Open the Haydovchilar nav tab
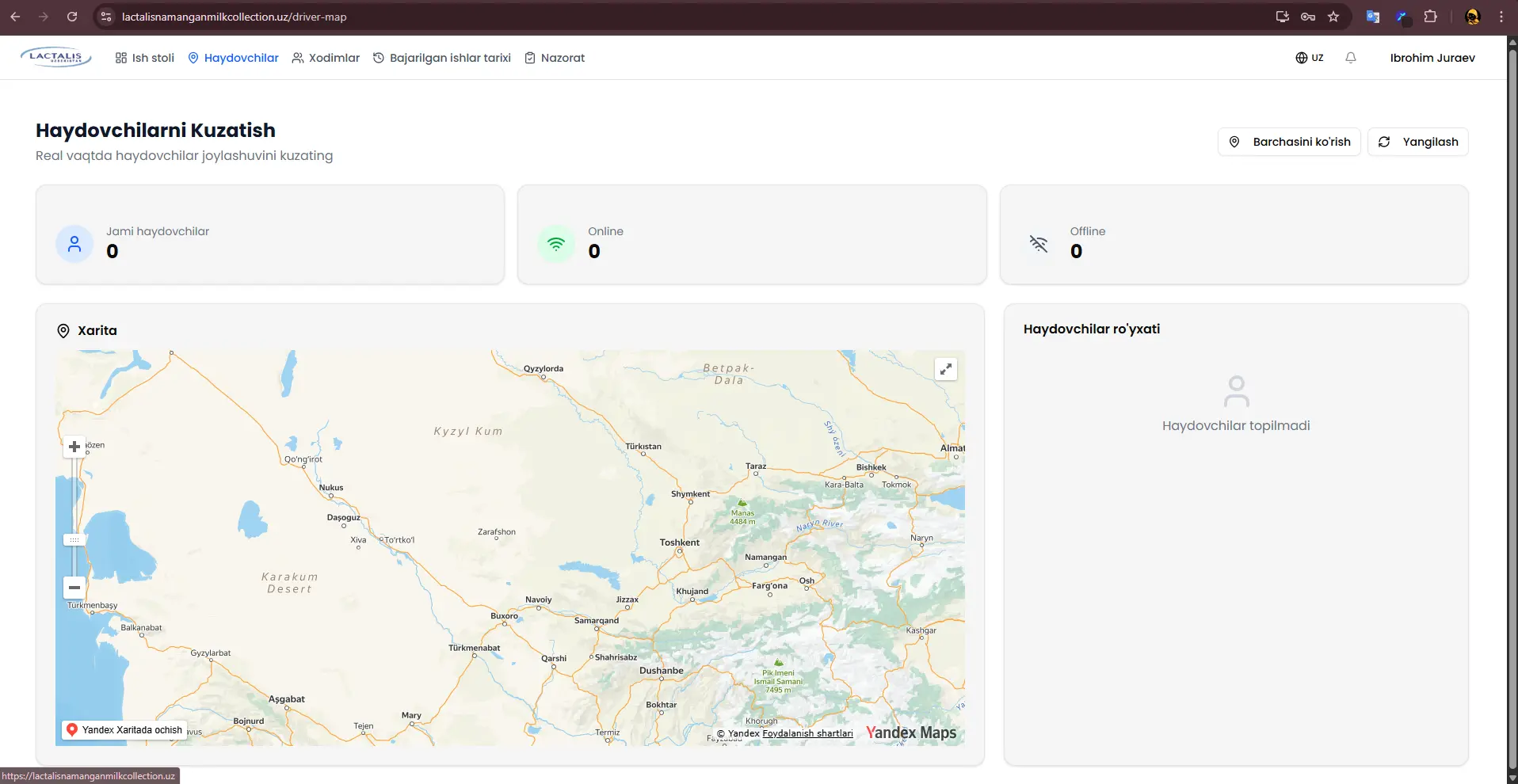 click(233, 58)
